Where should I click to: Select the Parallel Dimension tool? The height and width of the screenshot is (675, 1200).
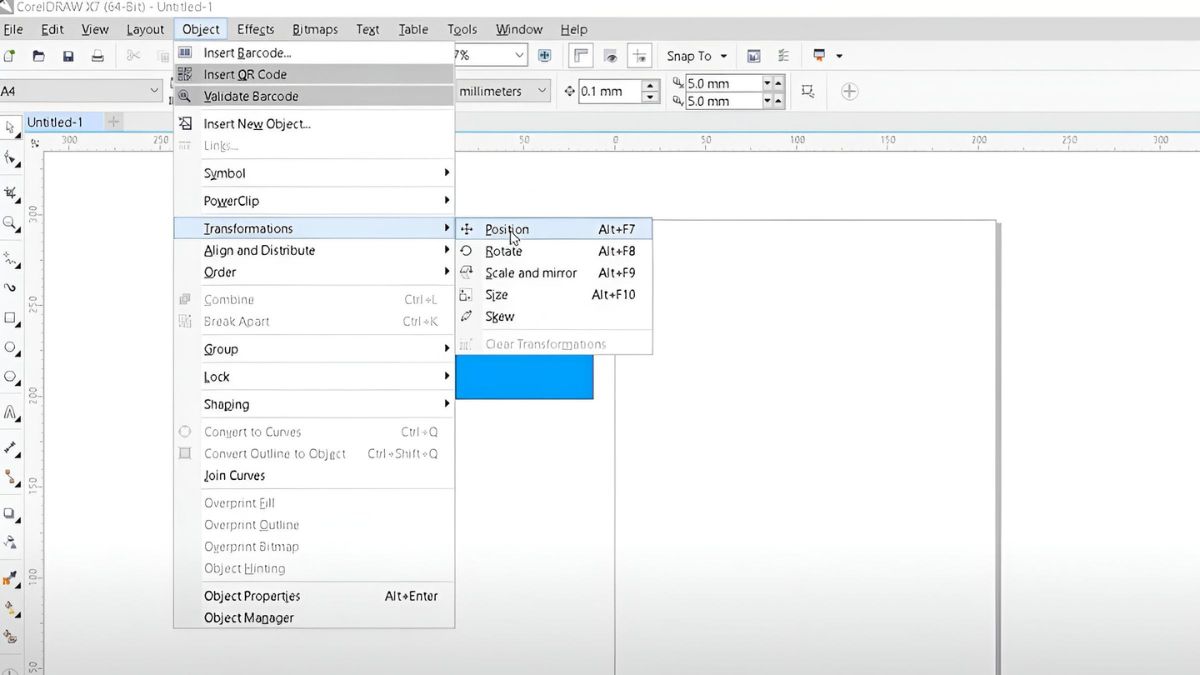pyautogui.click(x=10, y=447)
